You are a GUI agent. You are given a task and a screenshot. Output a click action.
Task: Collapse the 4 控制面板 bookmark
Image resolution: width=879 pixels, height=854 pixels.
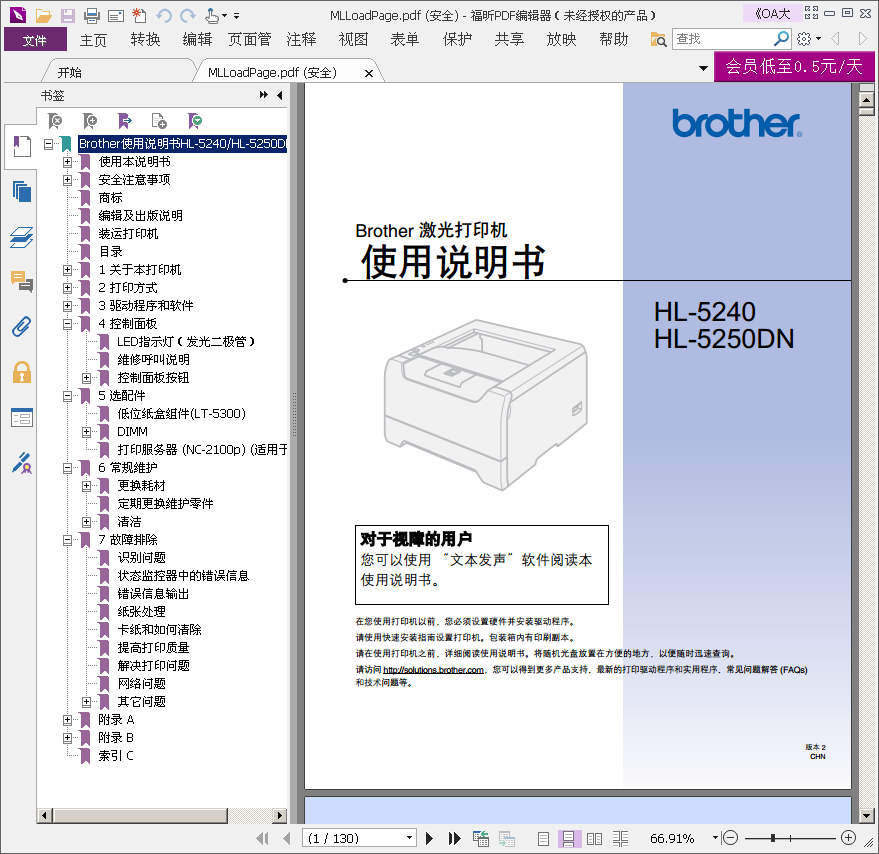coord(67,324)
